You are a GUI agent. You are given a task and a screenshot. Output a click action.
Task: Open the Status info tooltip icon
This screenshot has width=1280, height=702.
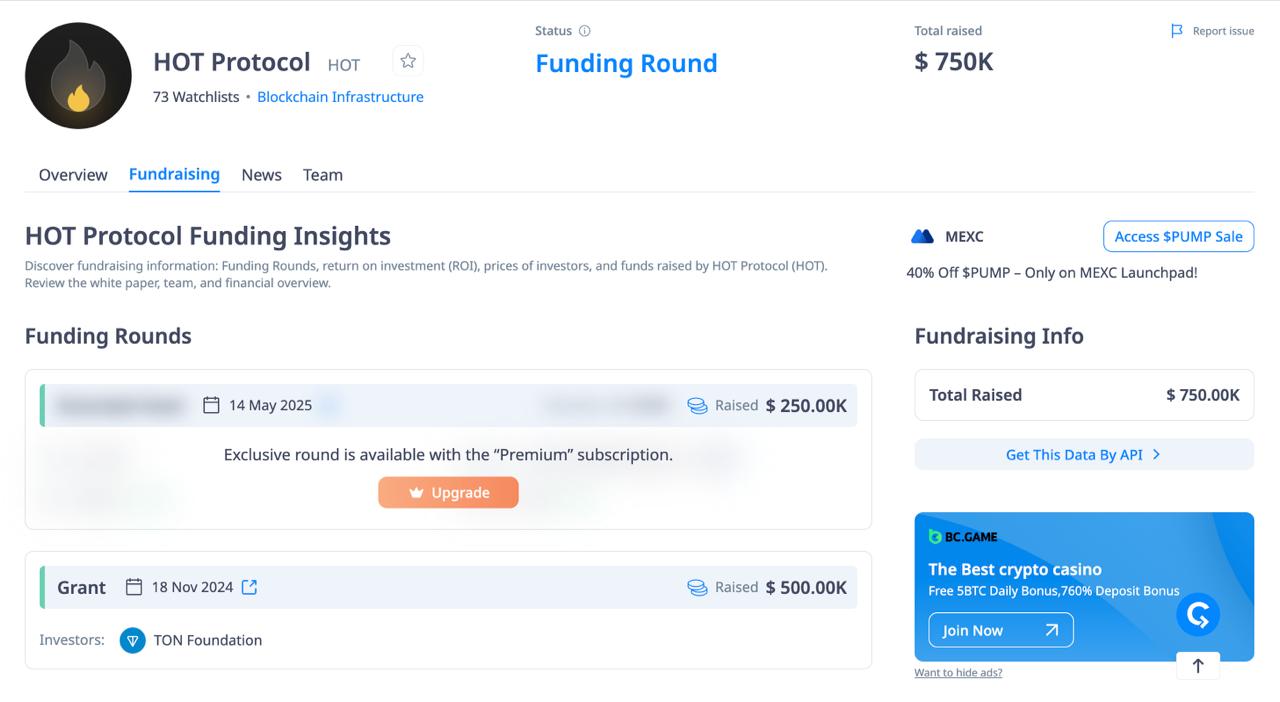click(585, 31)
